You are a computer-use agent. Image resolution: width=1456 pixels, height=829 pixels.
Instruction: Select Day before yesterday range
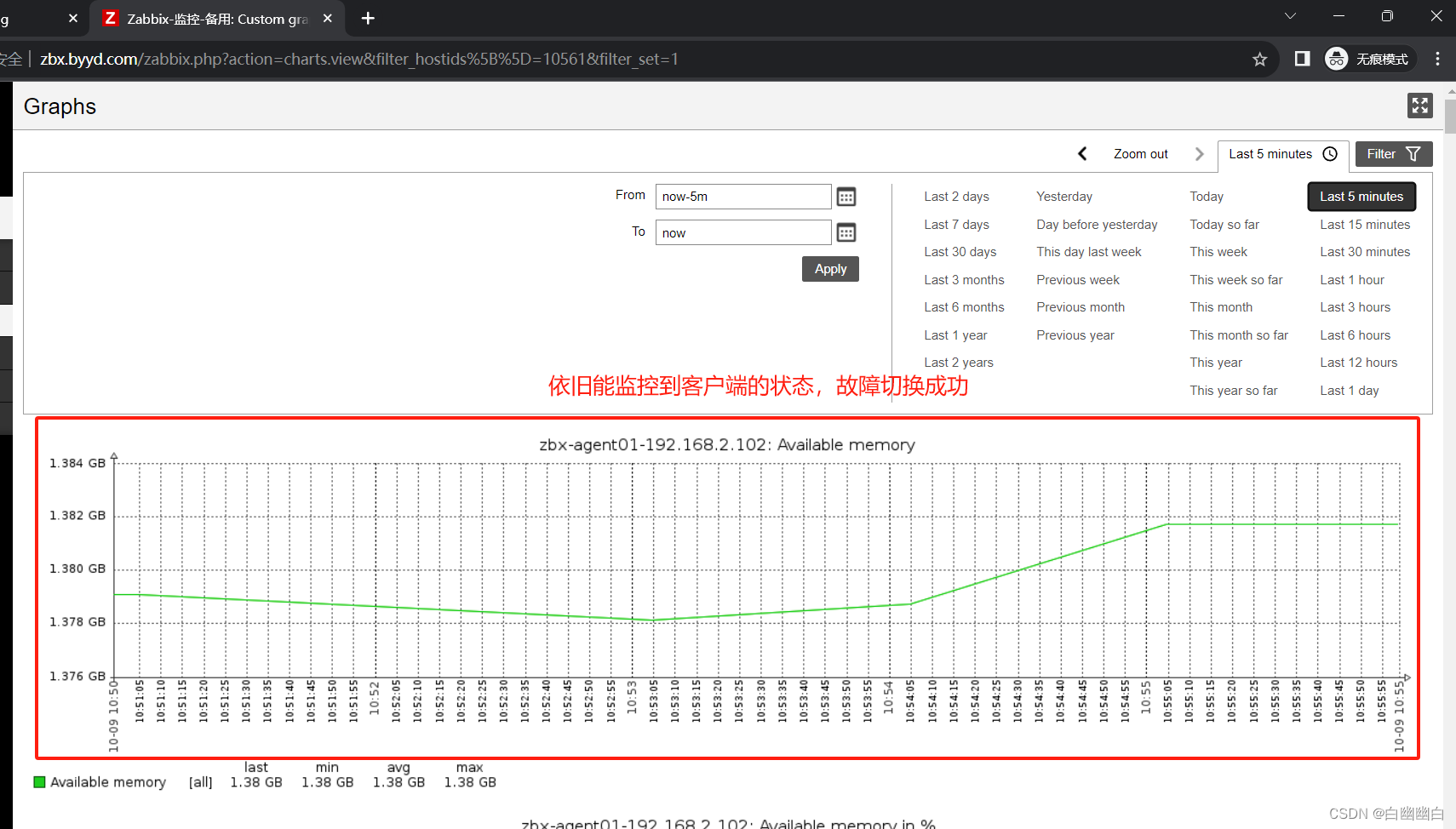coord(1097,225)
